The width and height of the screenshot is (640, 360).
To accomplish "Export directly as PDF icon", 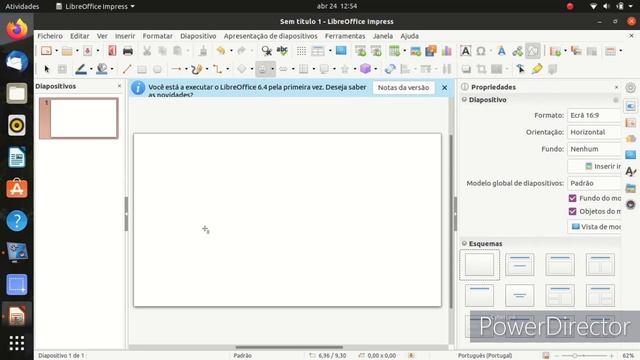I will tap(112, 51).
